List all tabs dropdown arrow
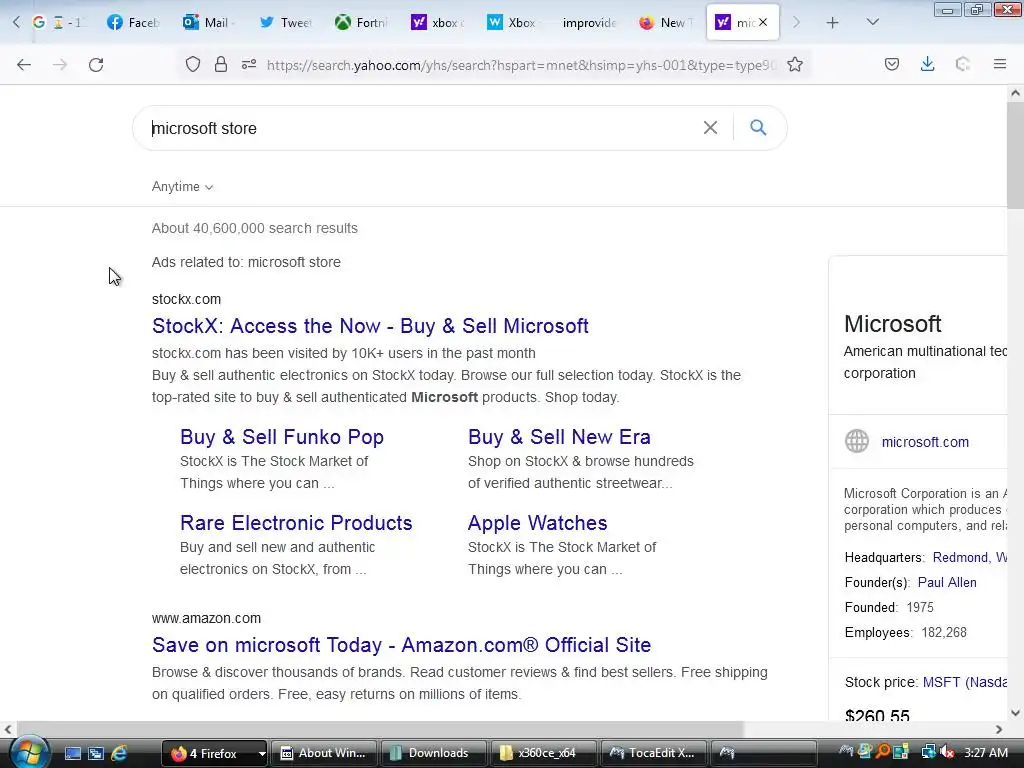1024x768 pixels. 872,22
